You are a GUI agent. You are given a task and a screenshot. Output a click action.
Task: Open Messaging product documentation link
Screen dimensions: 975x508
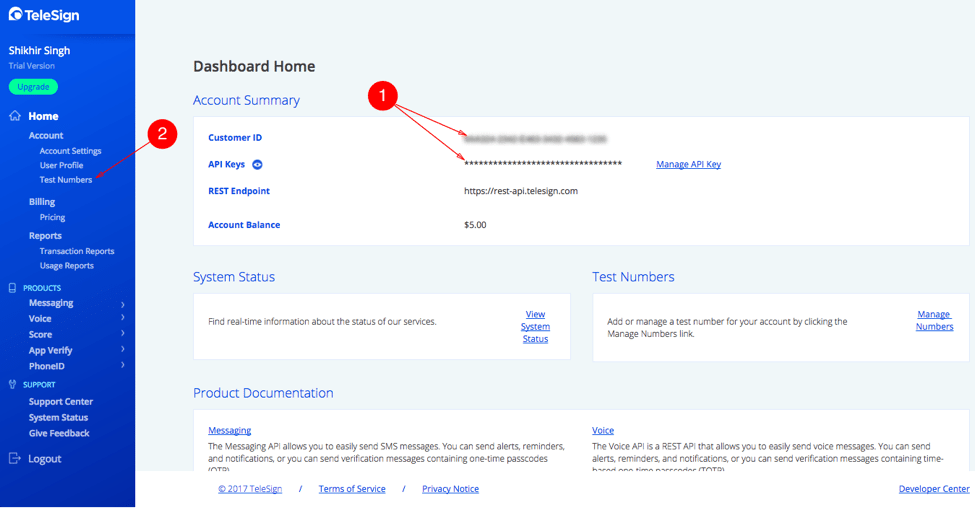(229, 430)
